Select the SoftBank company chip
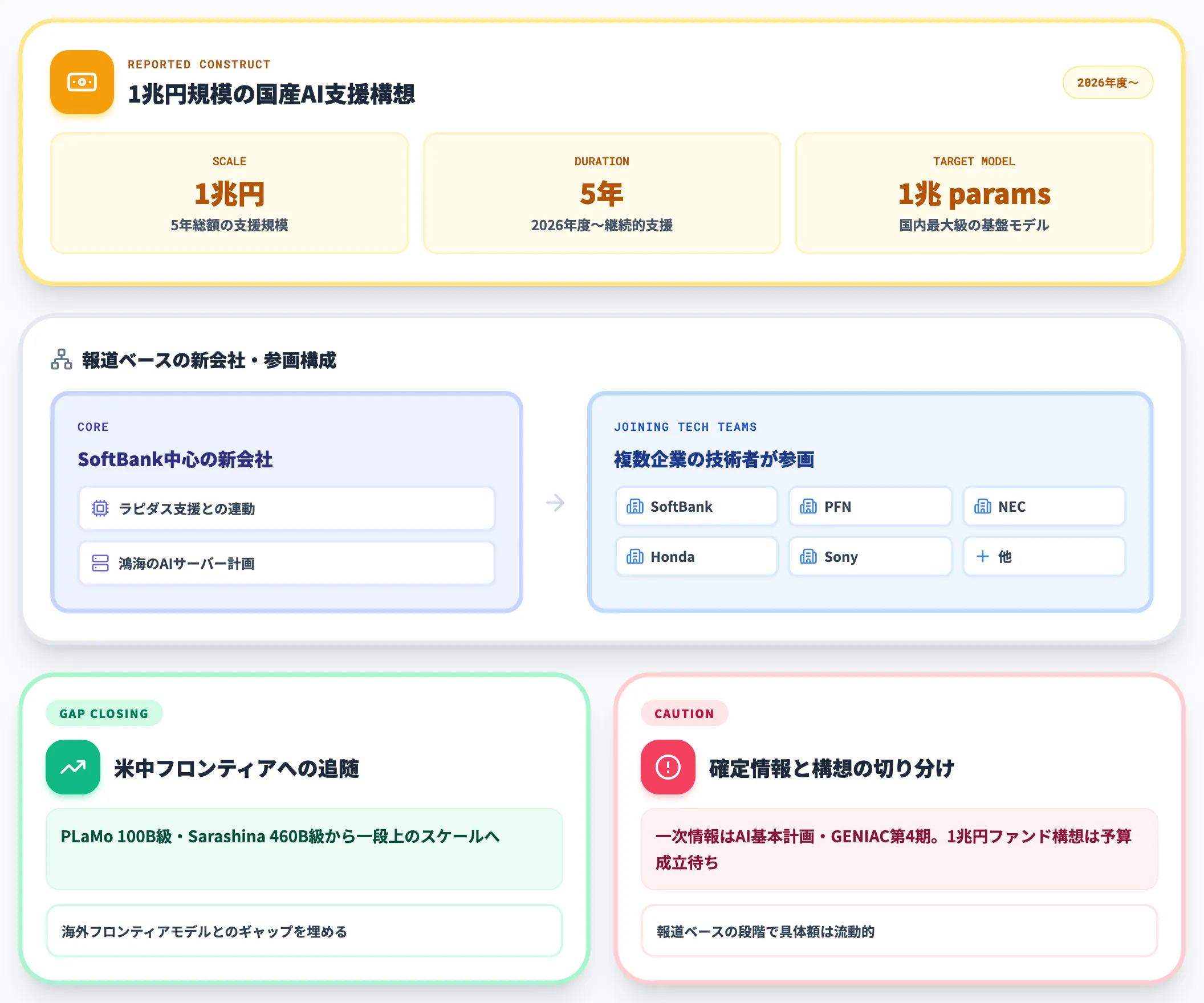1204x1003 pixels. 696,506
